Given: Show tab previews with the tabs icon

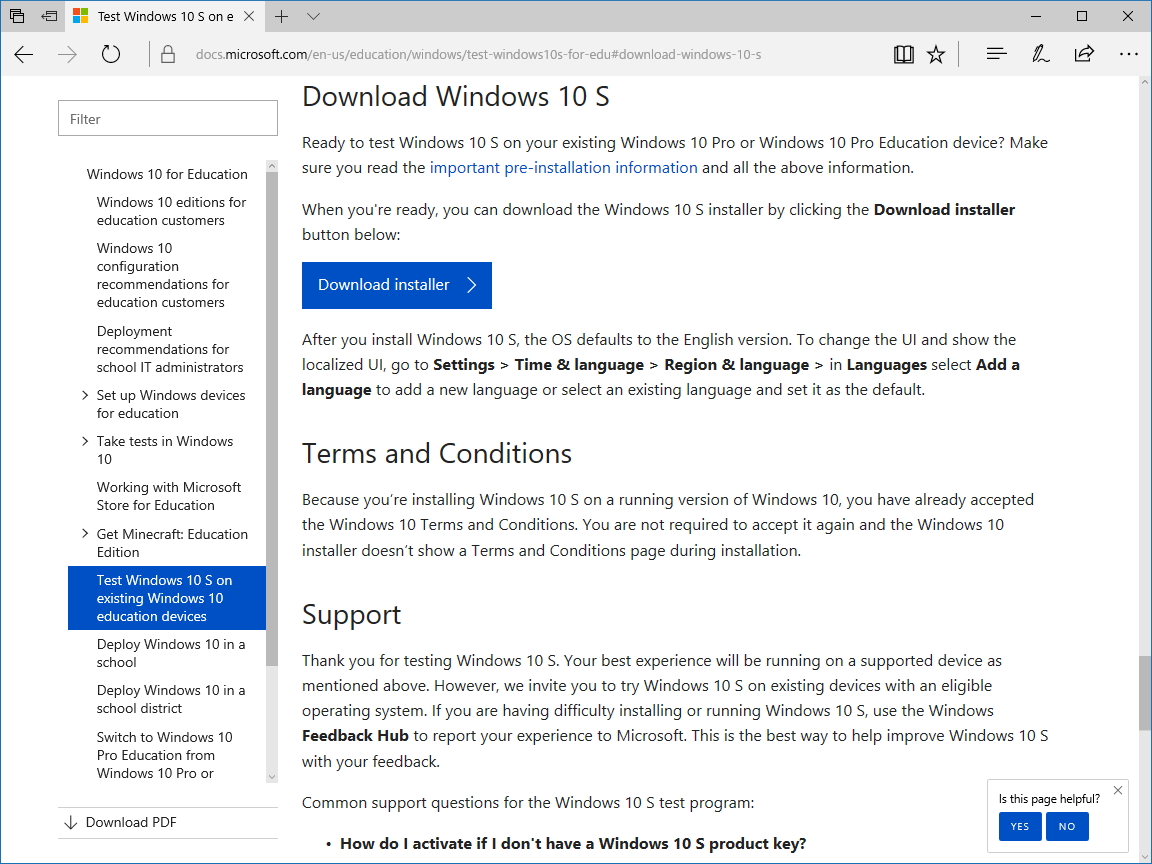Looking at the screenshot, I should [x=17, y=16].
